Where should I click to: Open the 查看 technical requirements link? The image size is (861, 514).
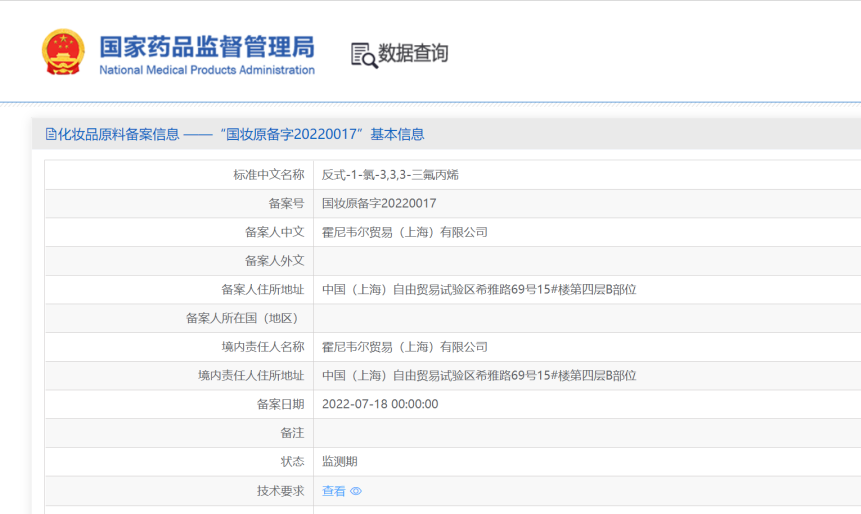coord(334,491)
